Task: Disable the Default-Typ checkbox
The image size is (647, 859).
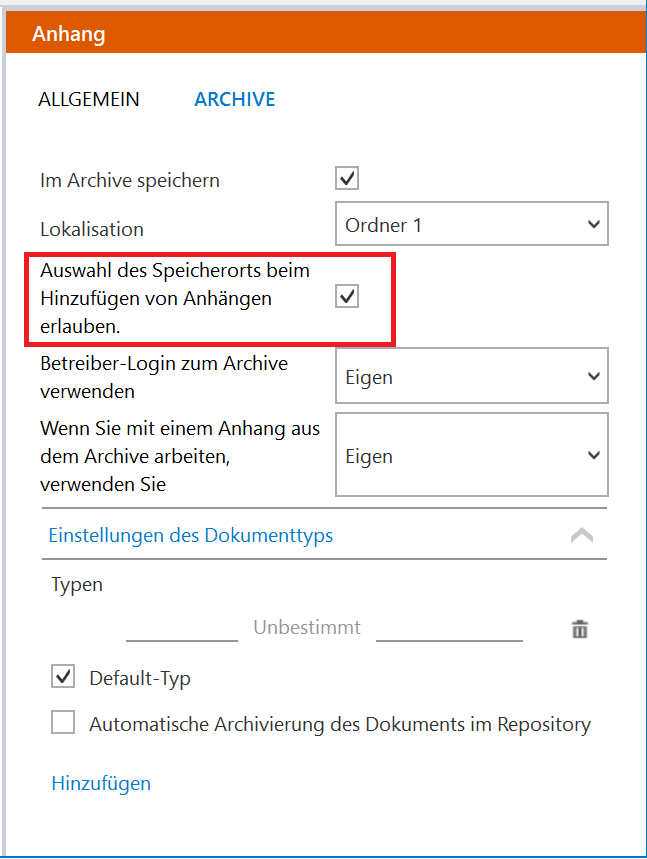Action: pos(63,676)
